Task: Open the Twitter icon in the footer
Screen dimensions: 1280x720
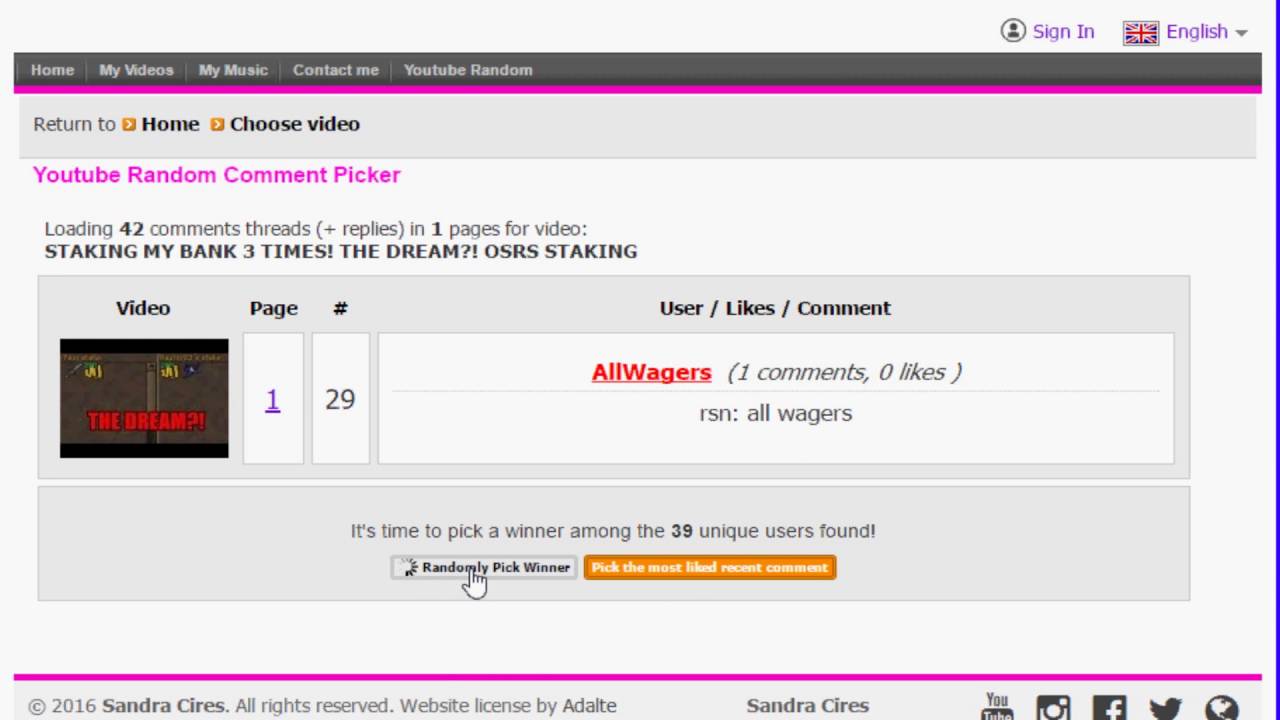Action: (x=1165, y=709)
